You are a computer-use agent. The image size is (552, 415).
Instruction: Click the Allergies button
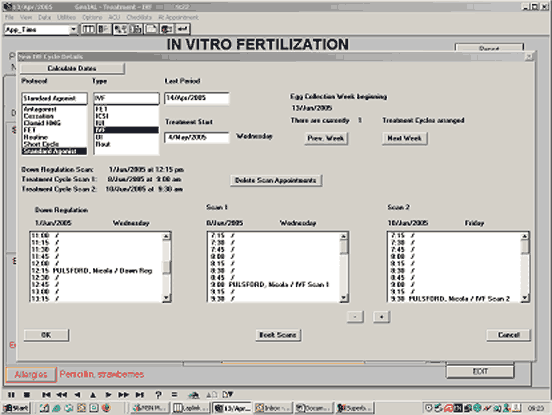tap(31, 375)
